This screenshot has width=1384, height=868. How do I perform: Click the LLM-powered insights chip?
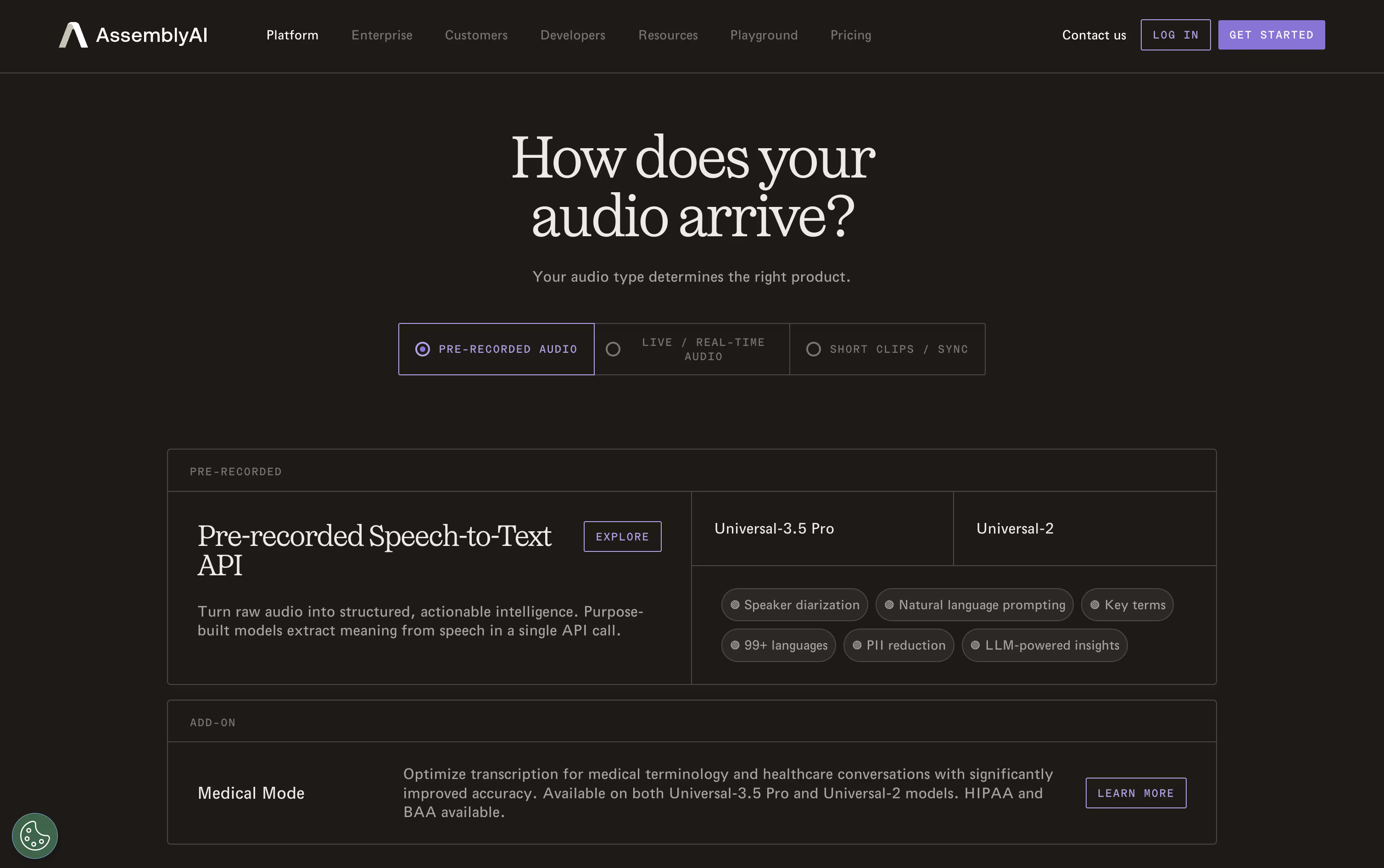[1044, 645]
